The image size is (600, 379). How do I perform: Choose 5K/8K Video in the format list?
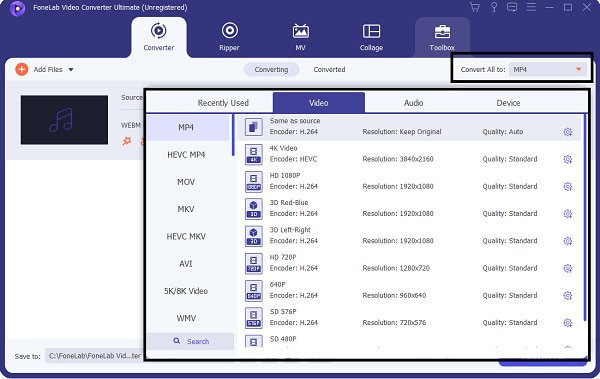tap(186, 291)
